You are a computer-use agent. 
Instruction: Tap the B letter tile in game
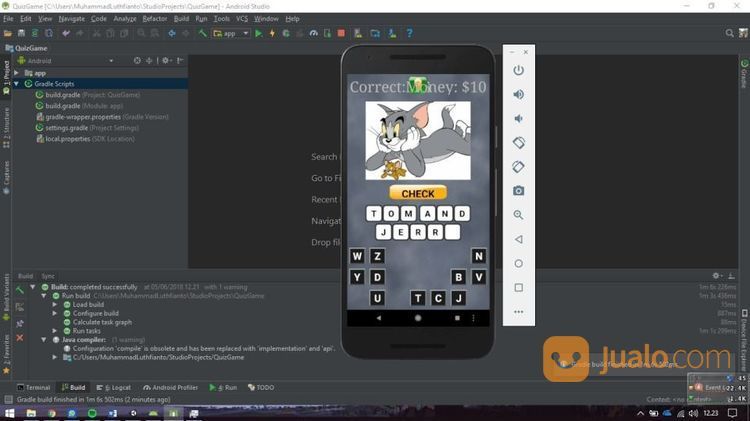coord(459,277)
